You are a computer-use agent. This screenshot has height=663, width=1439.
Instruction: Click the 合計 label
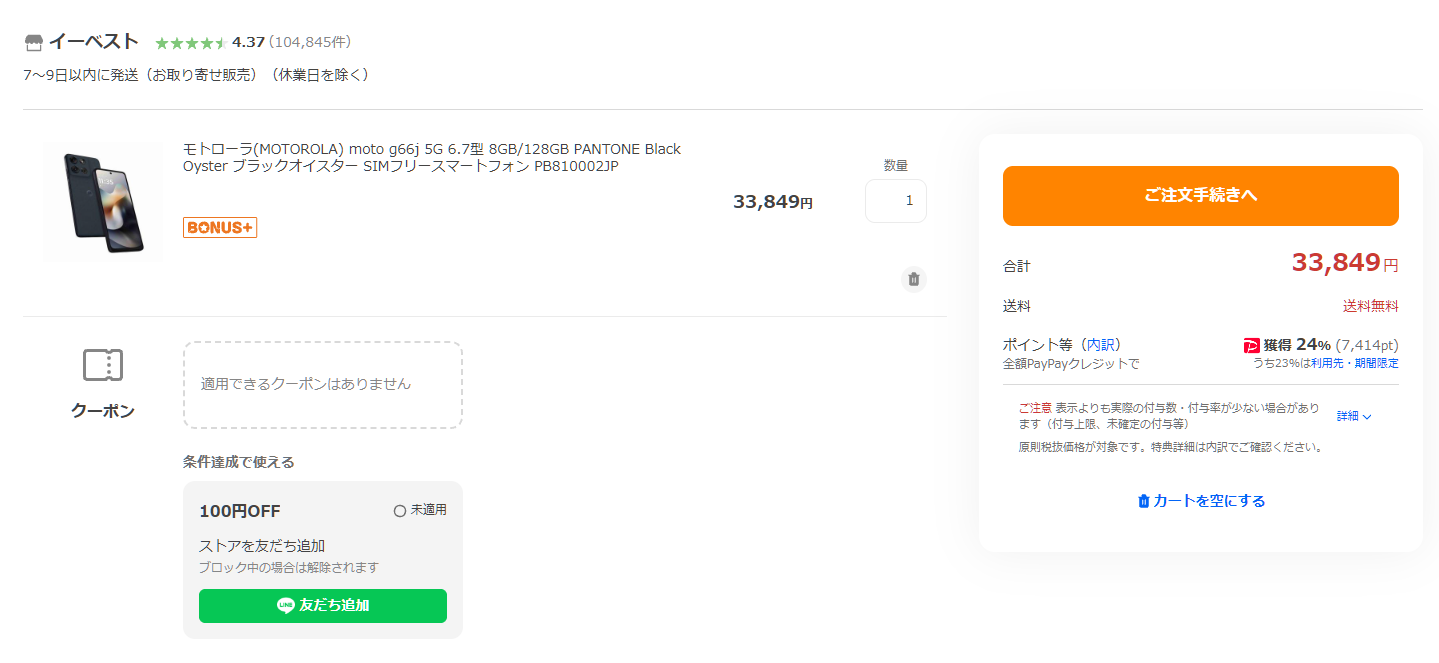pyautogui.click(x=1016, y=266)
